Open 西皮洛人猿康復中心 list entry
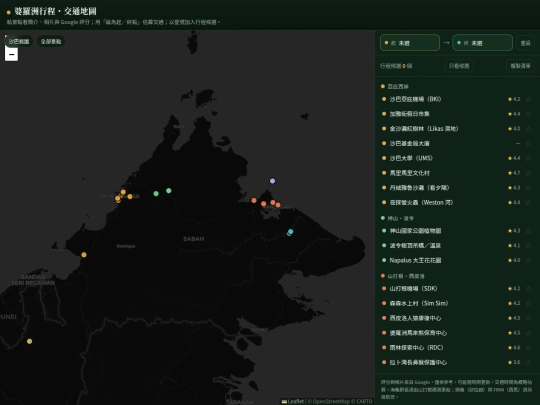 coord(456,318)
